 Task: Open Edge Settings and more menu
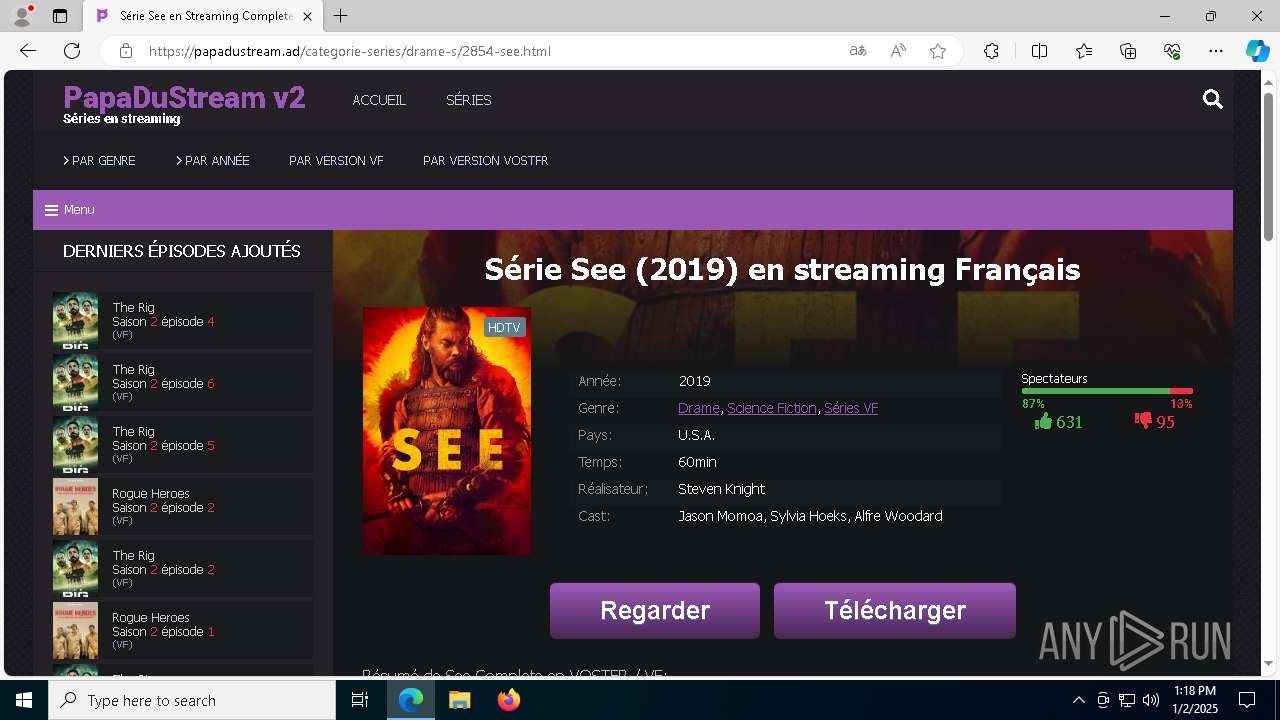pyautogui.click(x=1216, y=51)
